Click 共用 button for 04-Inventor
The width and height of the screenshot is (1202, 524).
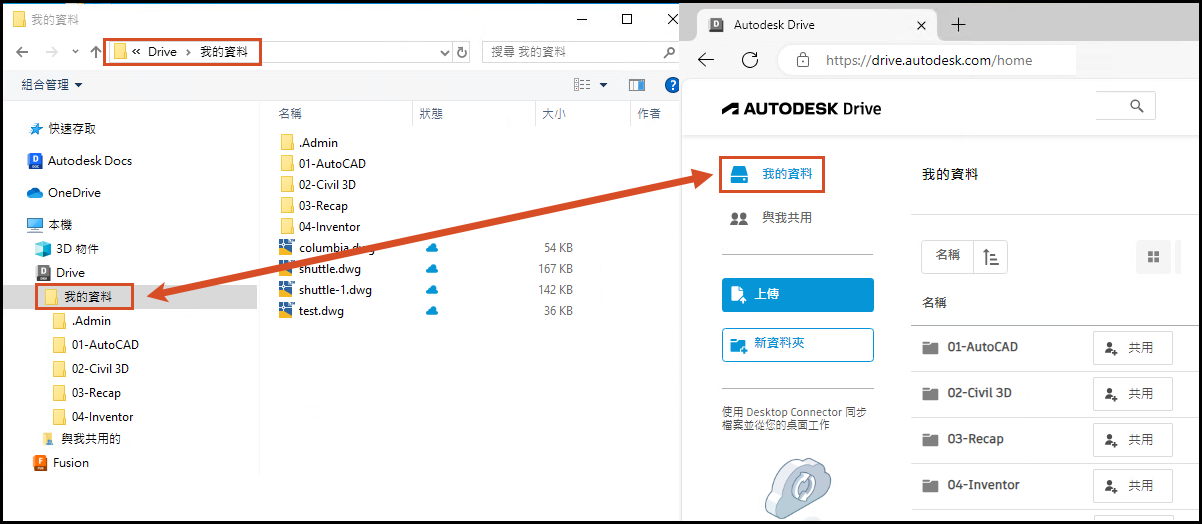click(x=1132, y=486)
